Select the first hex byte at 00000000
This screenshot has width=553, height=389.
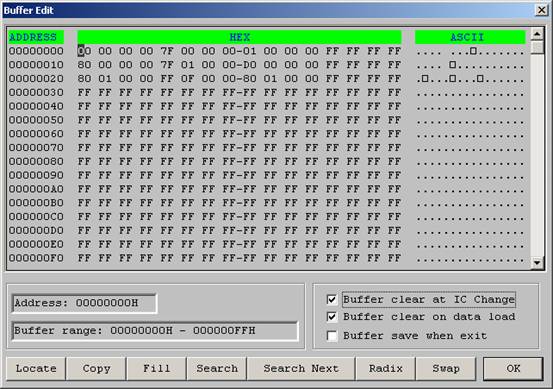pyautogui.click(x=84, y=51)
